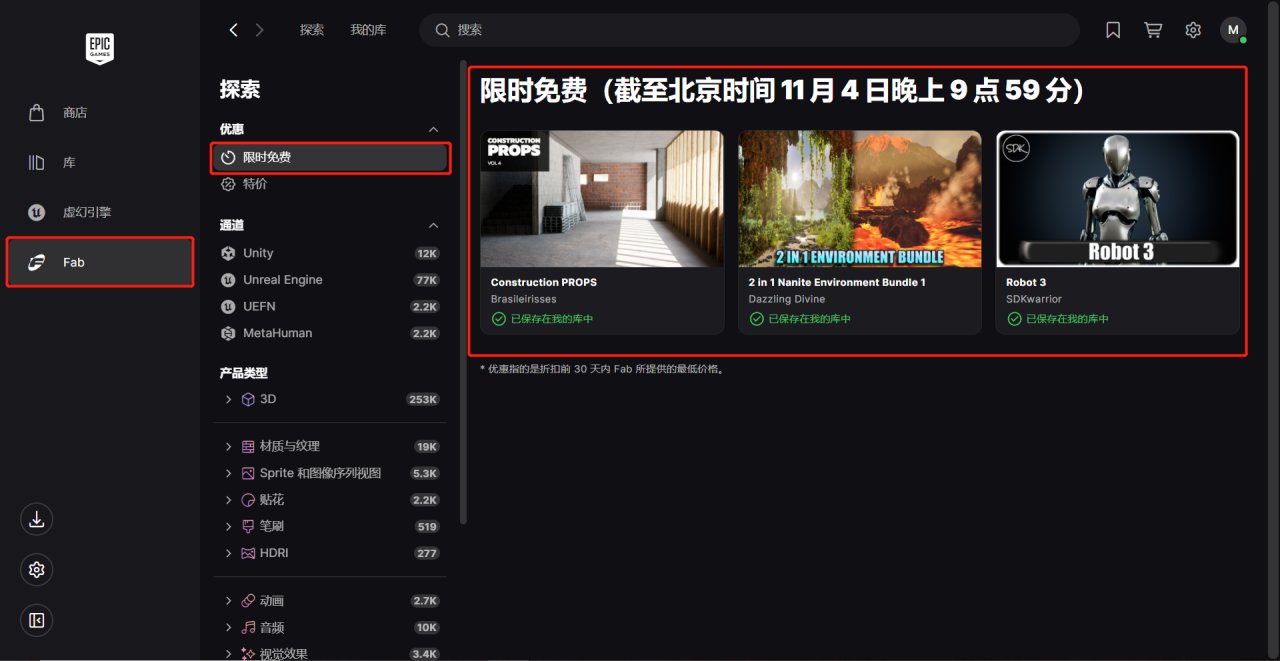
Task: Select the Unity channel
Action: 331,253
